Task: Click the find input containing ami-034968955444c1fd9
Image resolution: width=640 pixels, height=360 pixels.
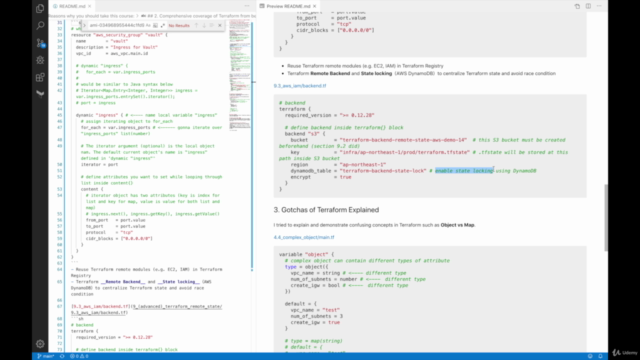Action: pyautogui.click(x=117, y=25)
